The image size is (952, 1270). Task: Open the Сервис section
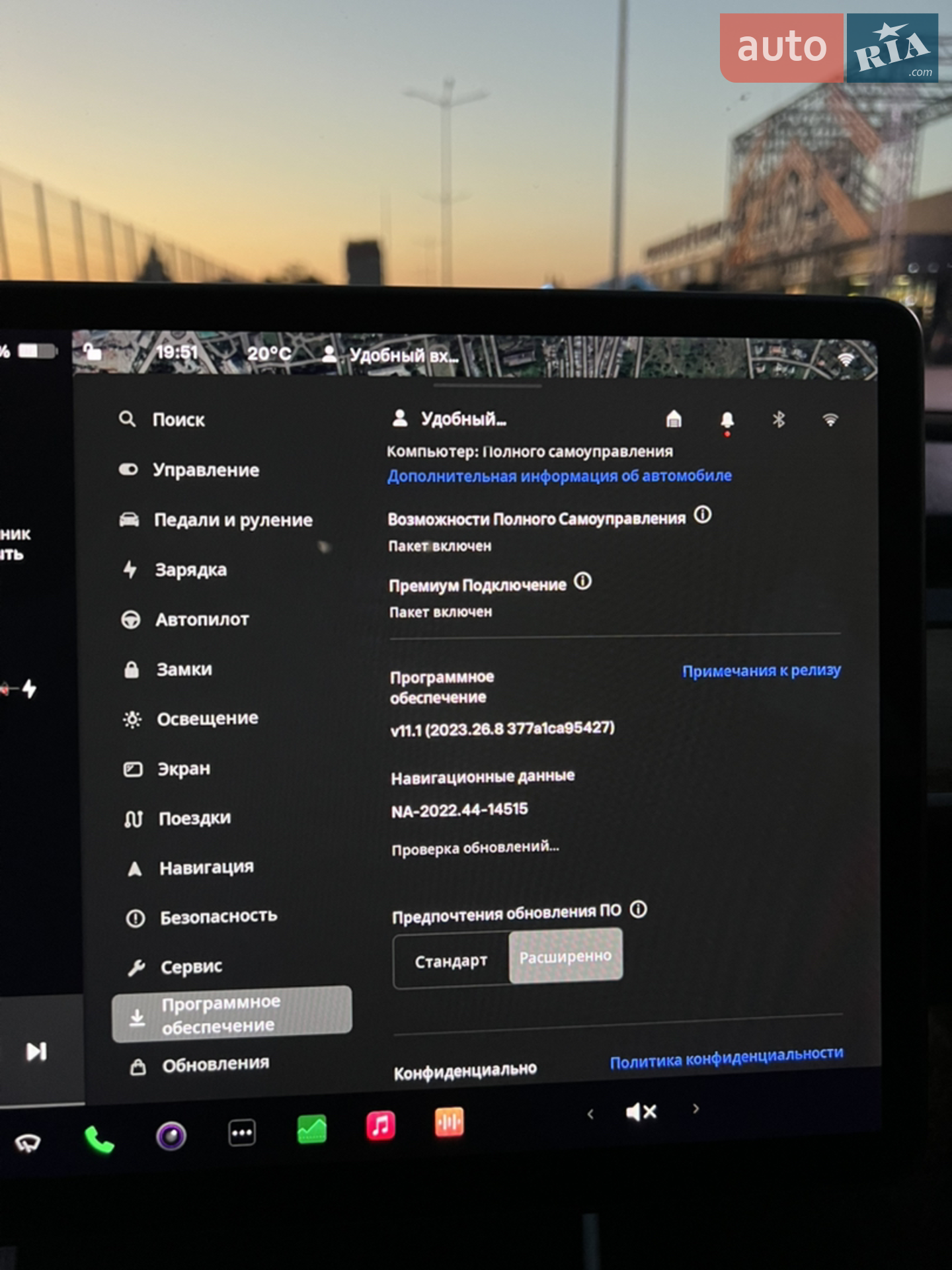pos(175,967)
